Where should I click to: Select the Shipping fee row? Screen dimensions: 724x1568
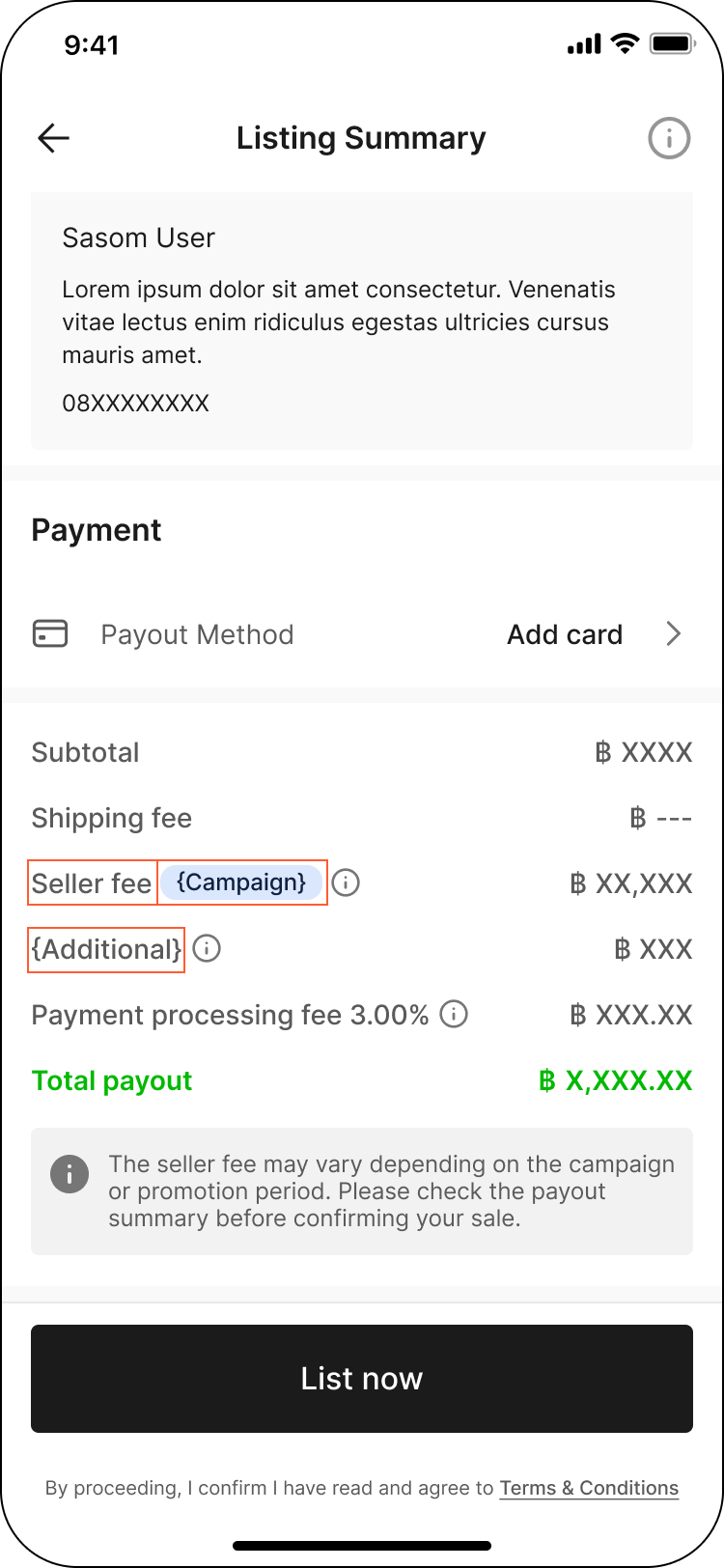[x=111, y=818]
